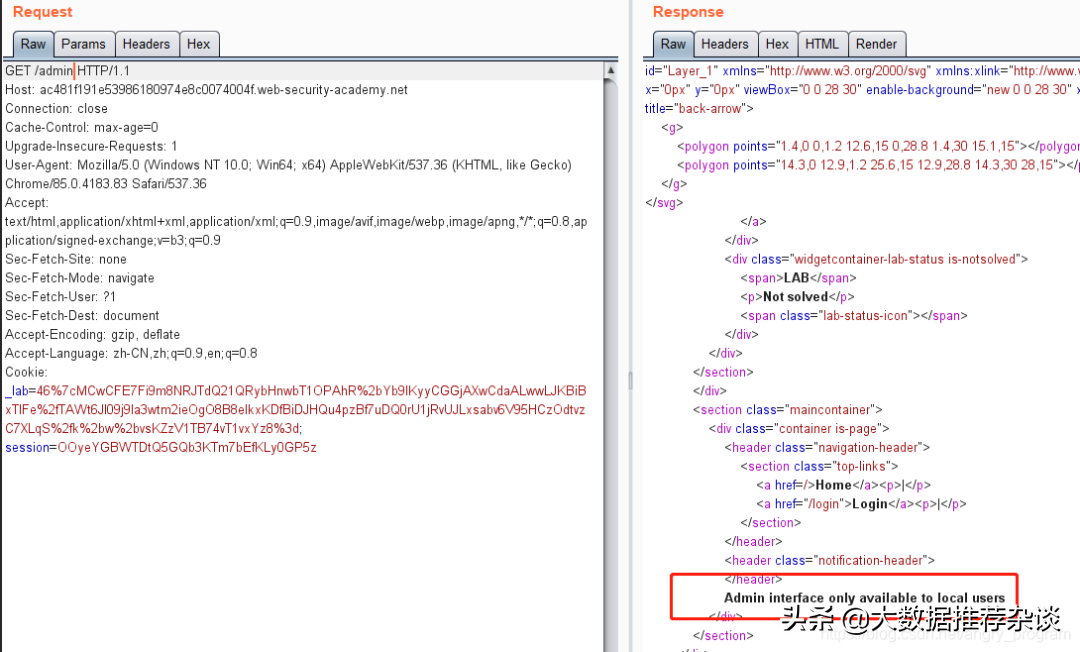Click the <span>LAB</span> line
This screenshot has height=652, width=1080.
(798, 278)
